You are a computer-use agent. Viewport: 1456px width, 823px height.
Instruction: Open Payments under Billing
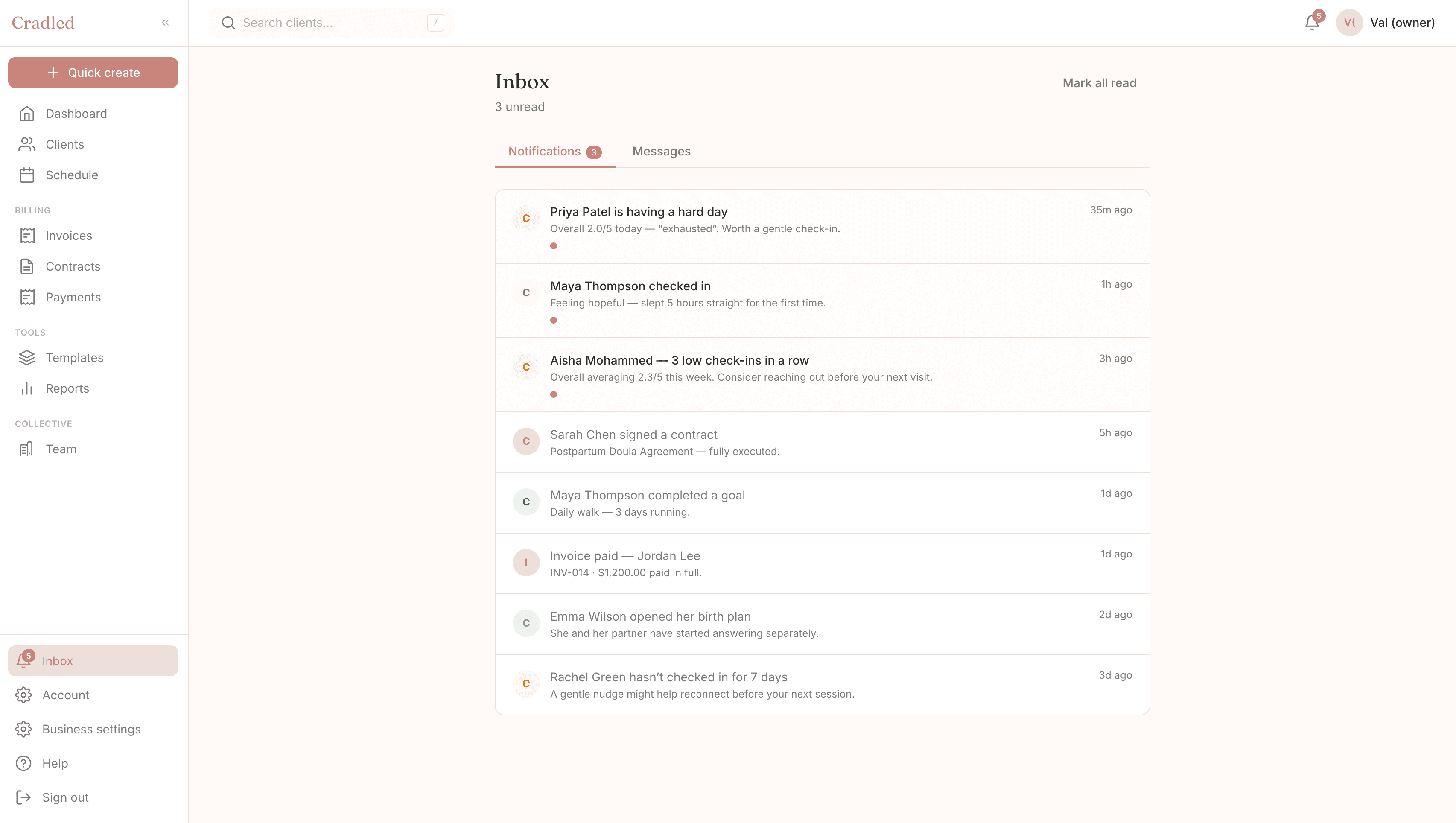(x=93, y=298)
